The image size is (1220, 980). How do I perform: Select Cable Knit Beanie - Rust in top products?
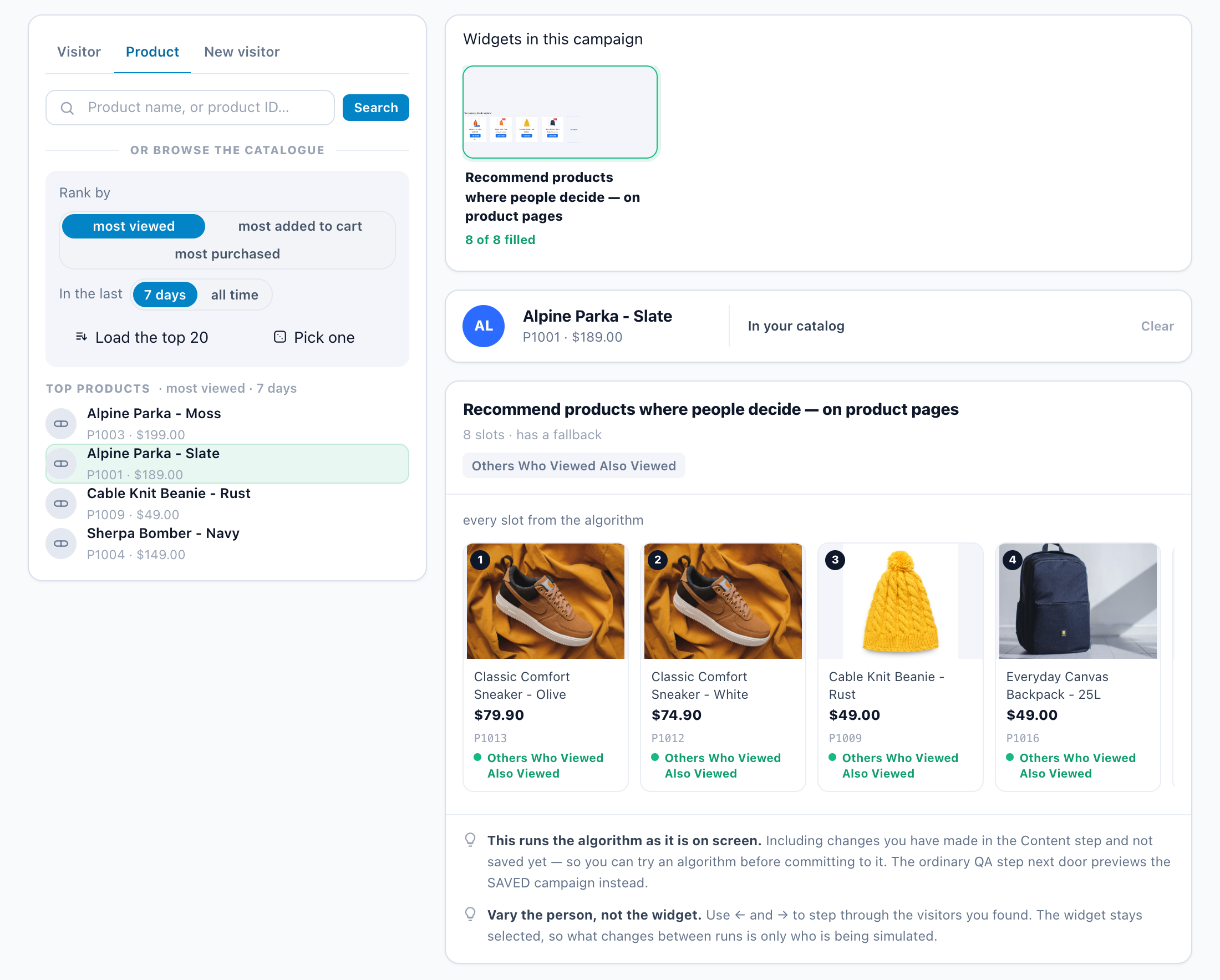point(227,504)
